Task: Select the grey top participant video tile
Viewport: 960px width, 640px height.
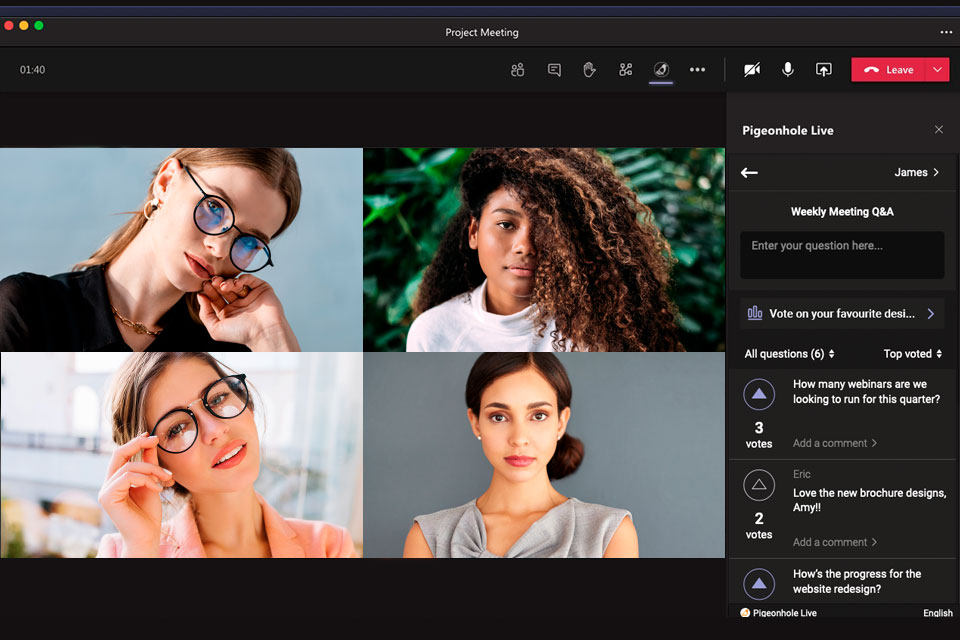Action: click(x=544, y=455)
